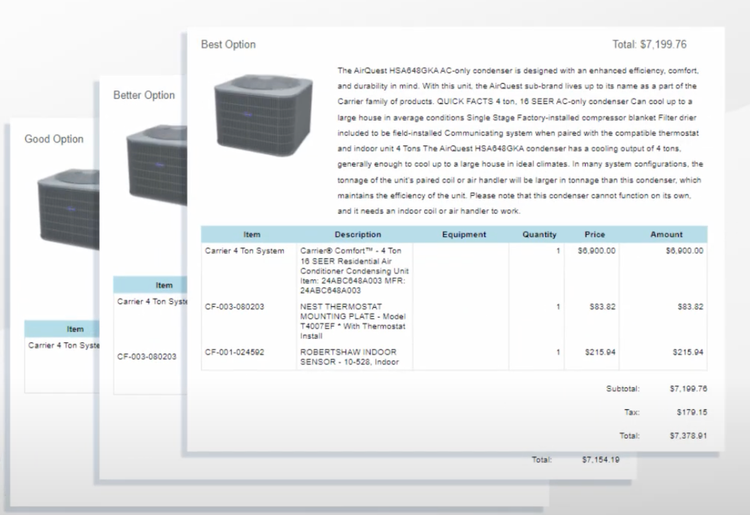
Task: Click the Best Option heading
Action: (x=228, y=44)
